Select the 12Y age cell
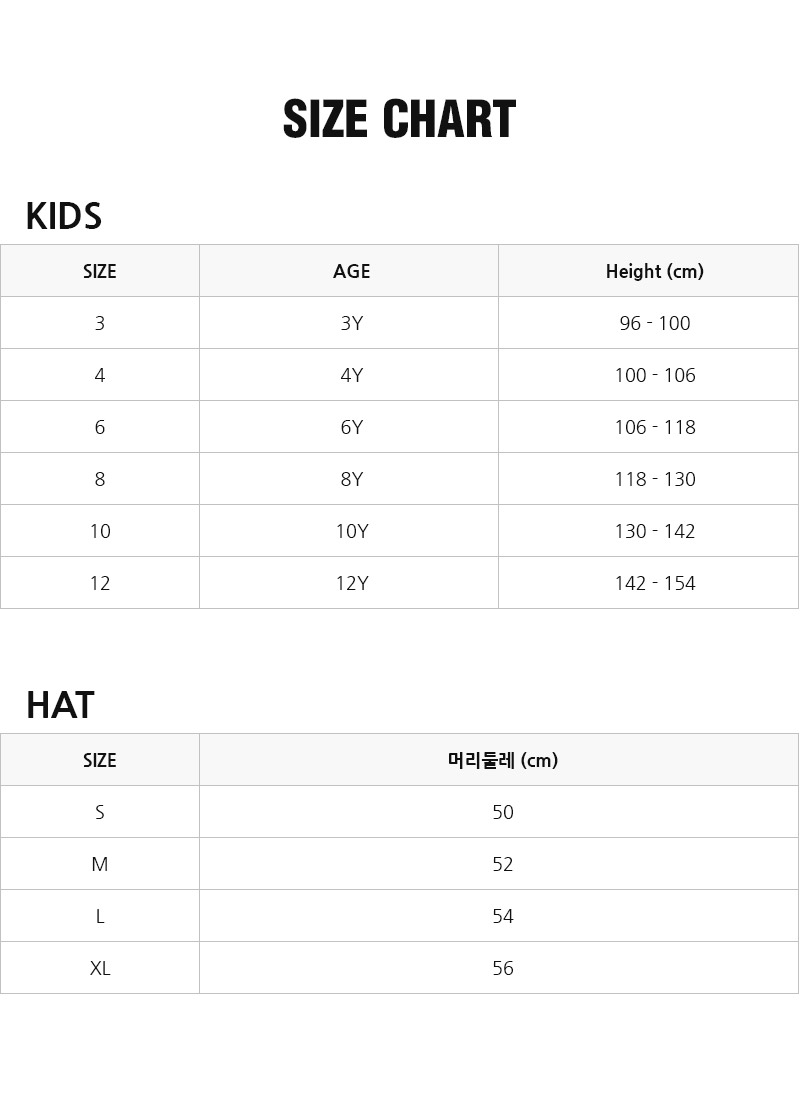 click(351, 583)
